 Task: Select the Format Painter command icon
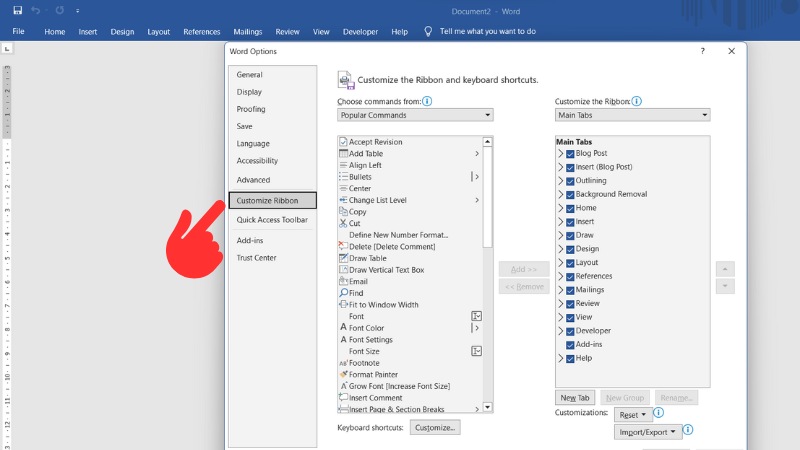(x=343, y=375)
